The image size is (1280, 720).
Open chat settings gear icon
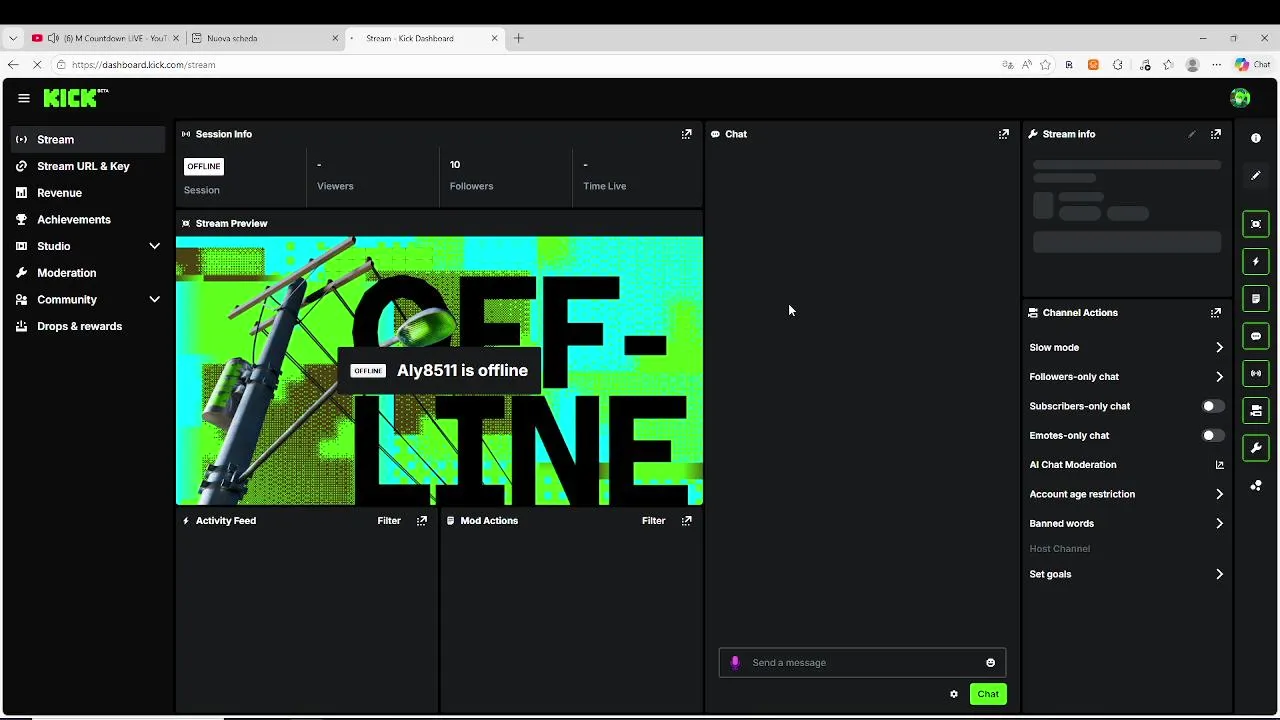pyautogui.click(x=954, y=694)
